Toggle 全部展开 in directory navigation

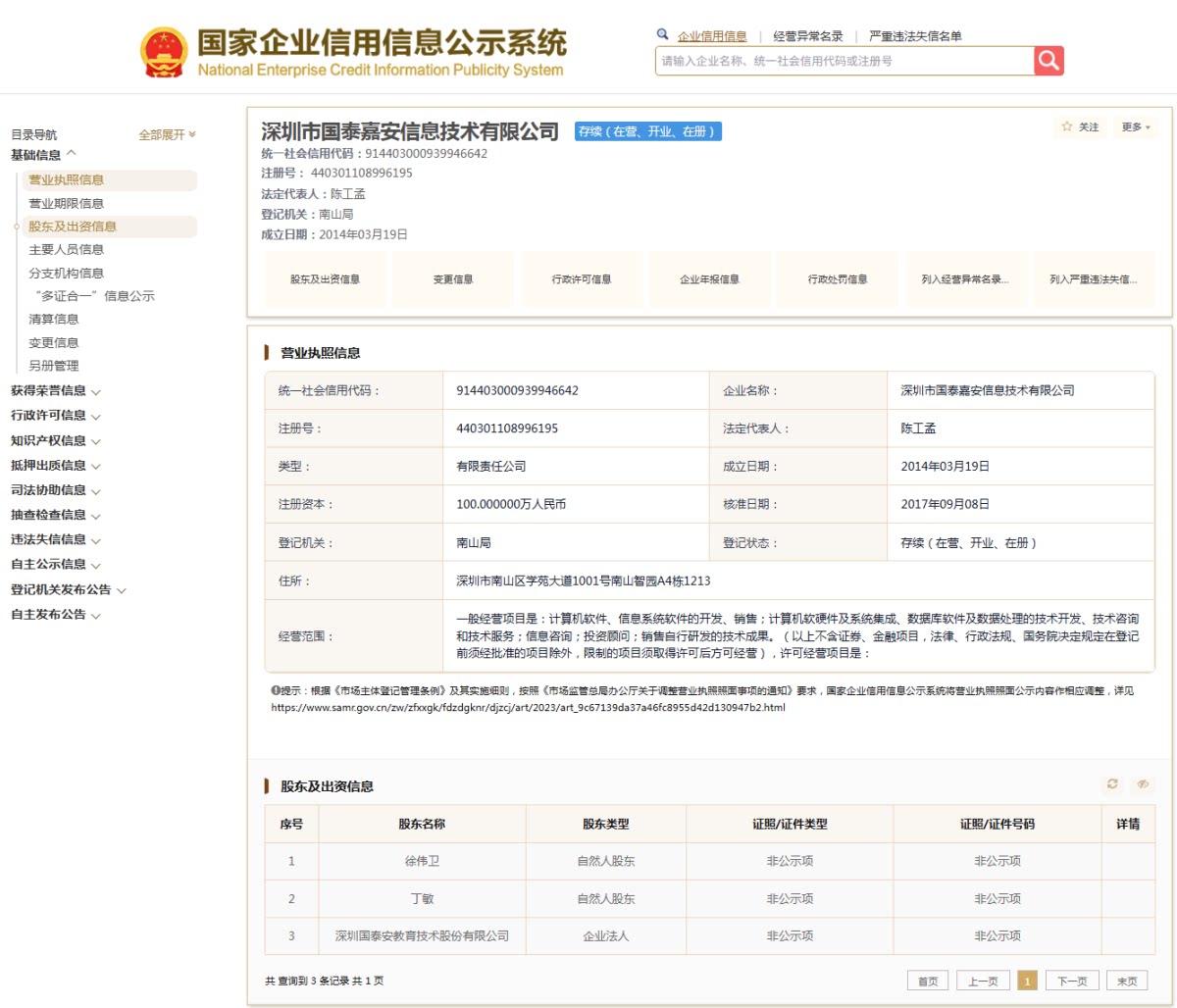167,134
